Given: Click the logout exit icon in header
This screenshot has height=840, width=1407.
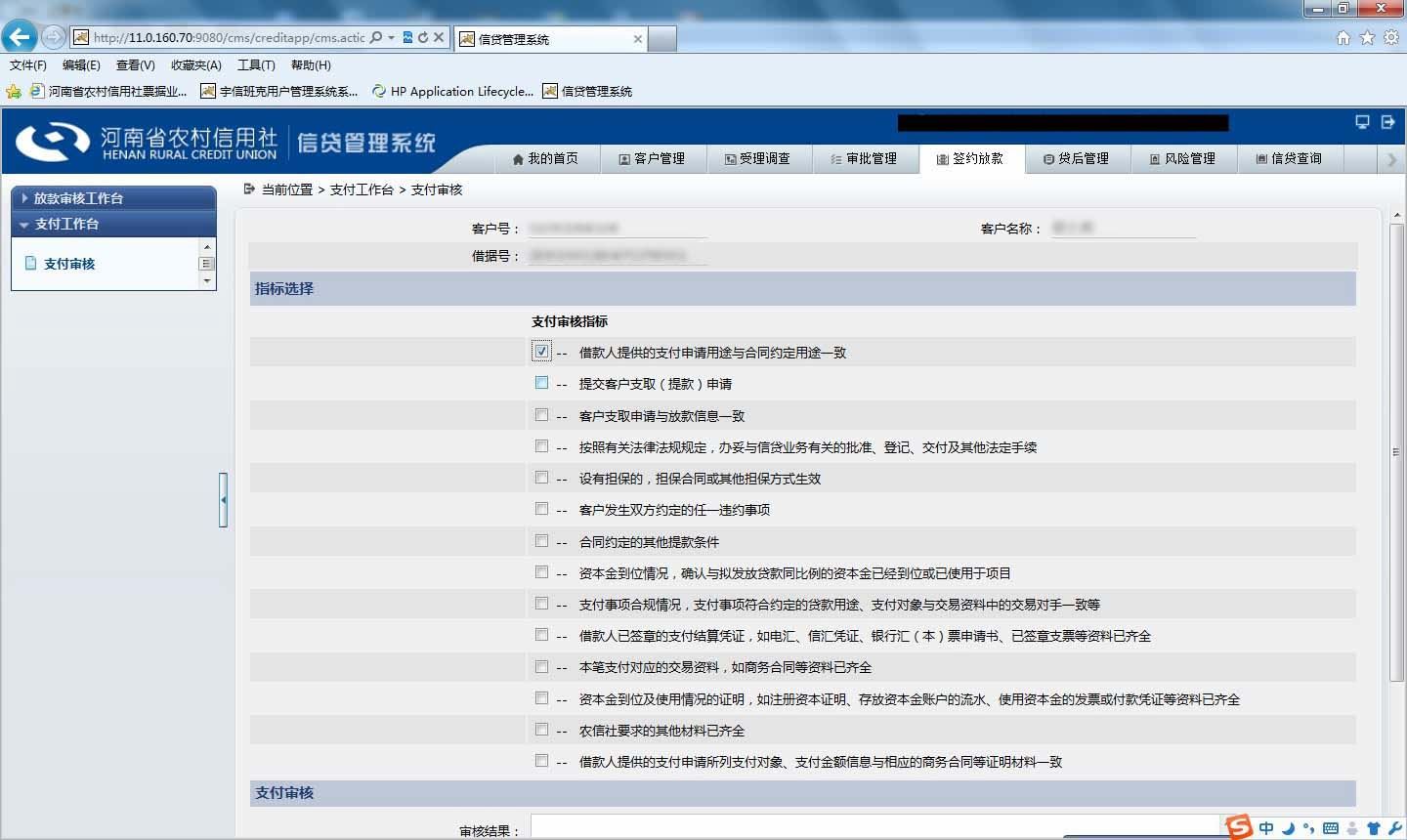Looking at the screenshot, I should tap(1387, 122).
